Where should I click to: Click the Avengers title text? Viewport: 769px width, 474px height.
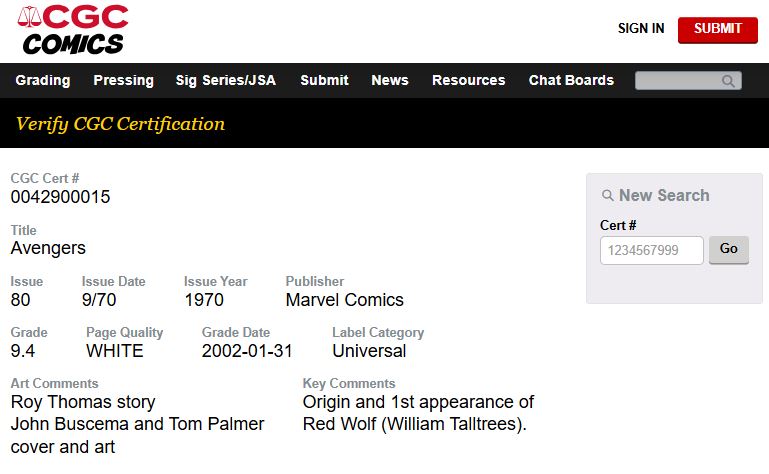pos(48,248)
